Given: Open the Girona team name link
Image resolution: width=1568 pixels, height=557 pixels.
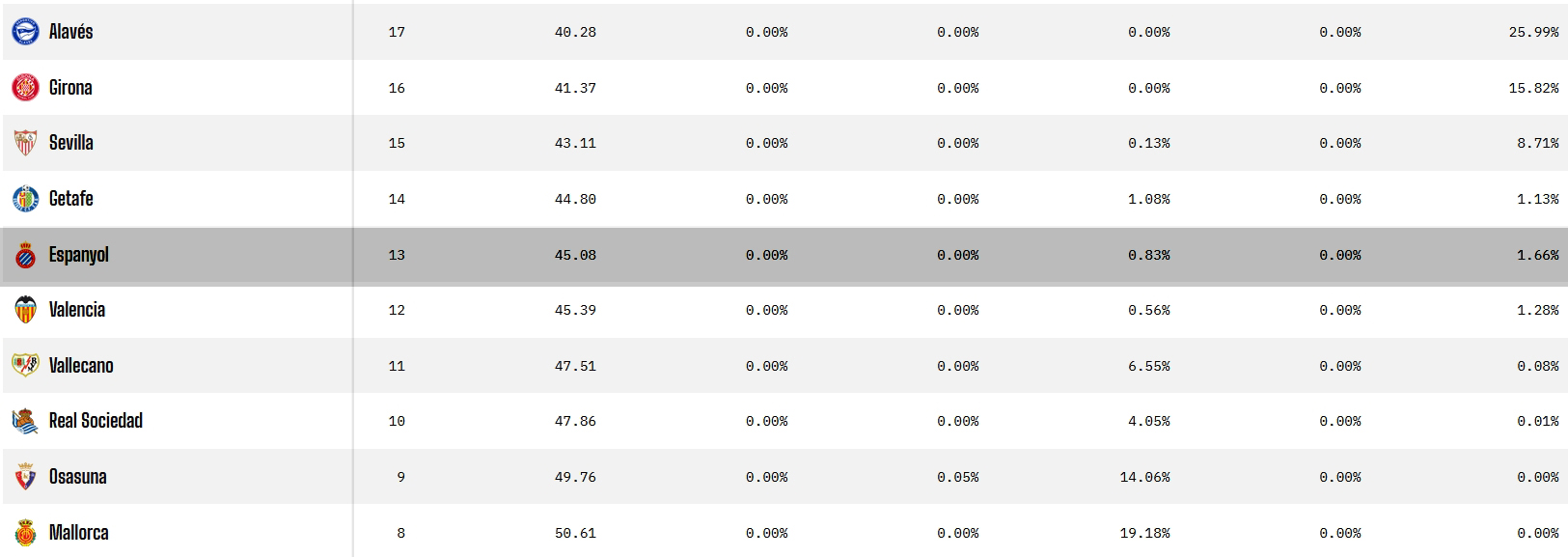Looking at the screenshot, I should pyautogui.click(x=70, y=88).
